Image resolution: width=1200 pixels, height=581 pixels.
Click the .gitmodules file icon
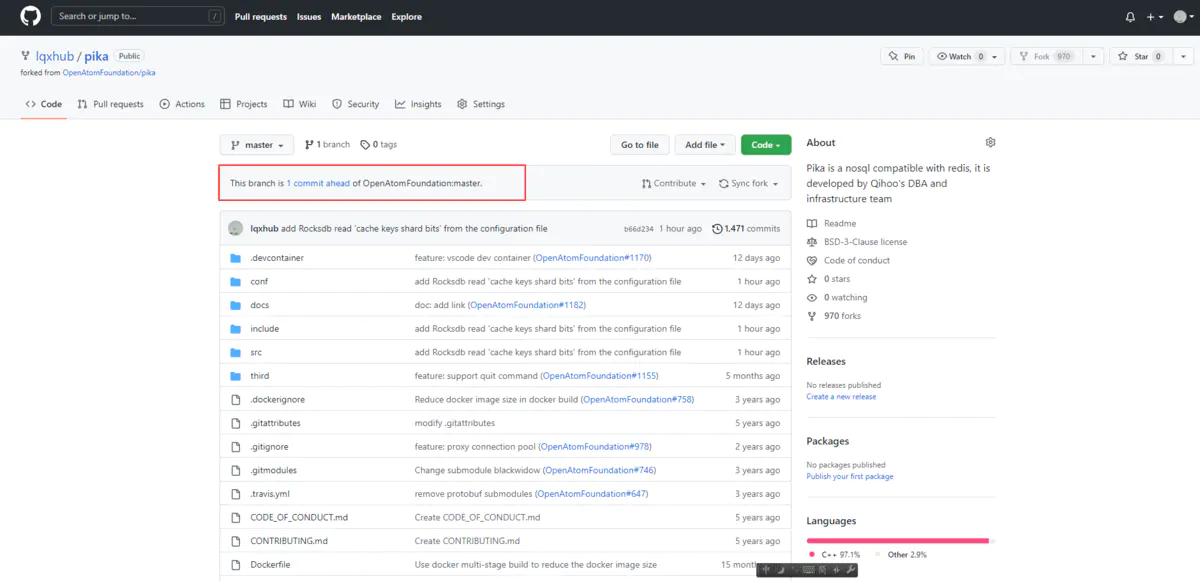(x=236, y=470)
